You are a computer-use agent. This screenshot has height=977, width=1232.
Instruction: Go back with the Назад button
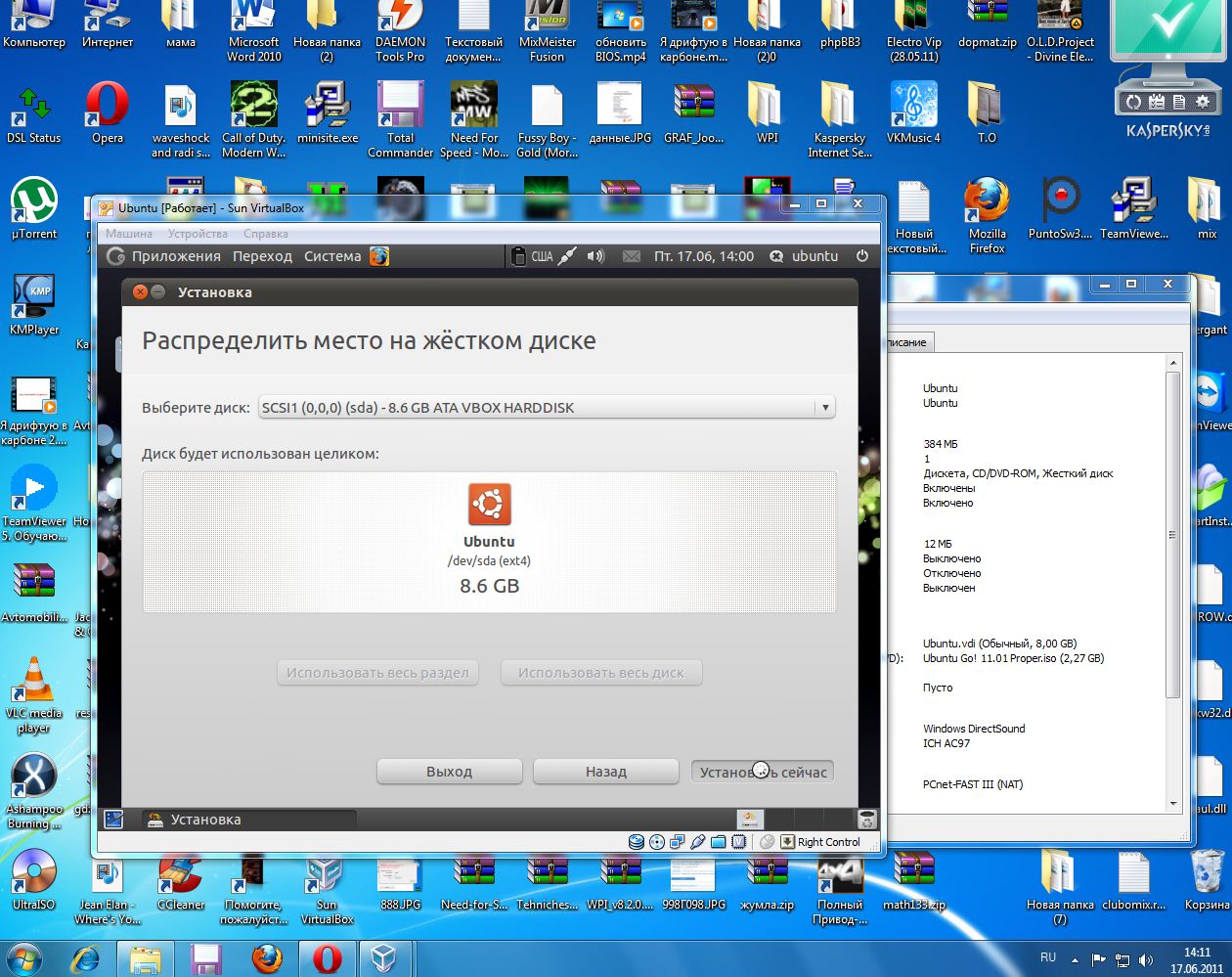(x=606, y=772)
